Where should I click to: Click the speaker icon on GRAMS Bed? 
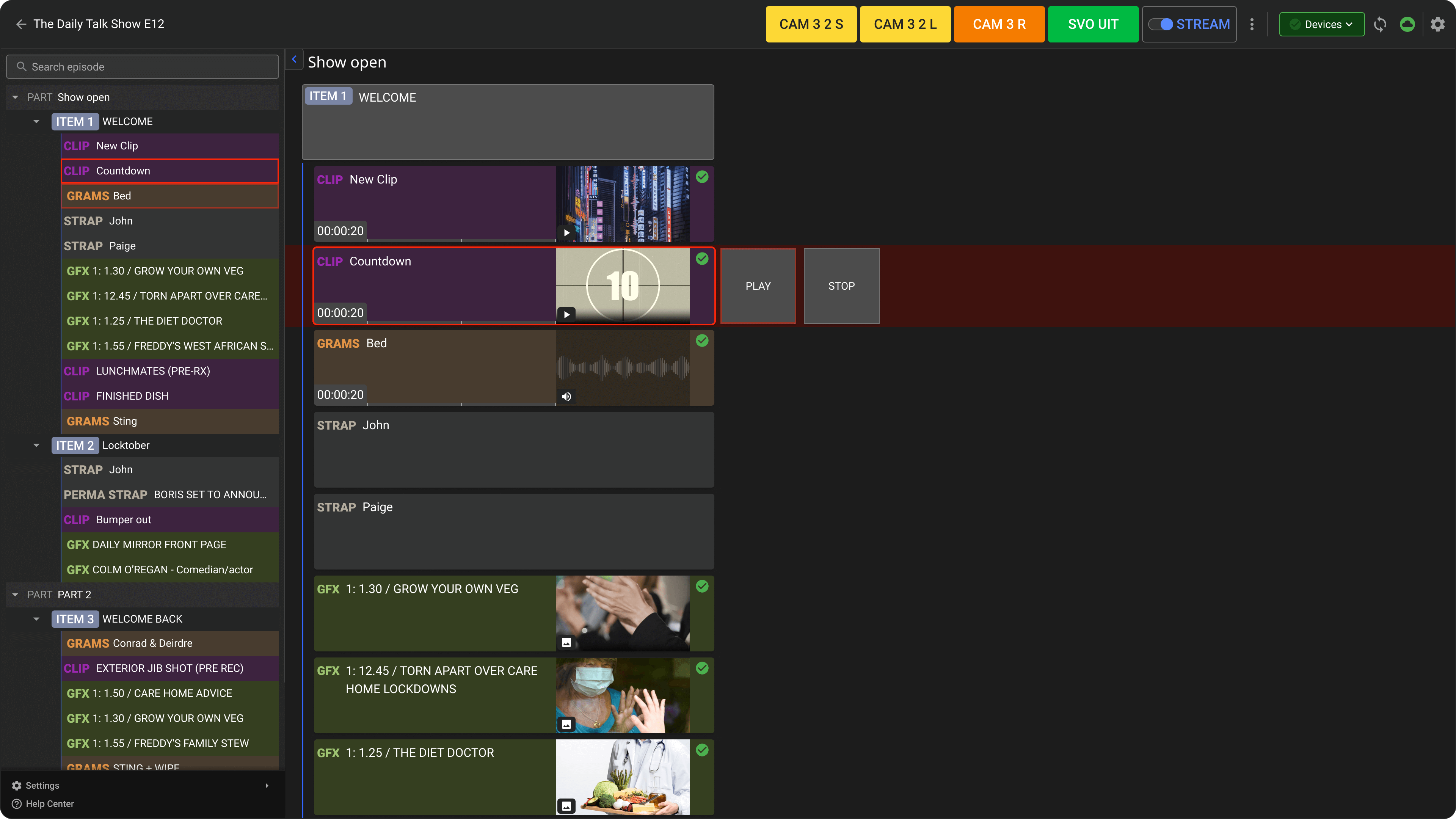[566, 396]
